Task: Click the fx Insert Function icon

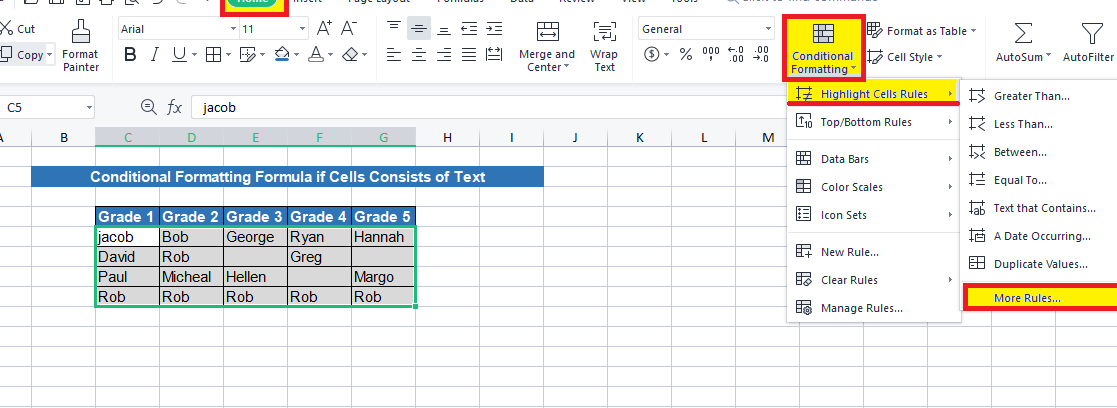Action: click(x=175, y=108)
